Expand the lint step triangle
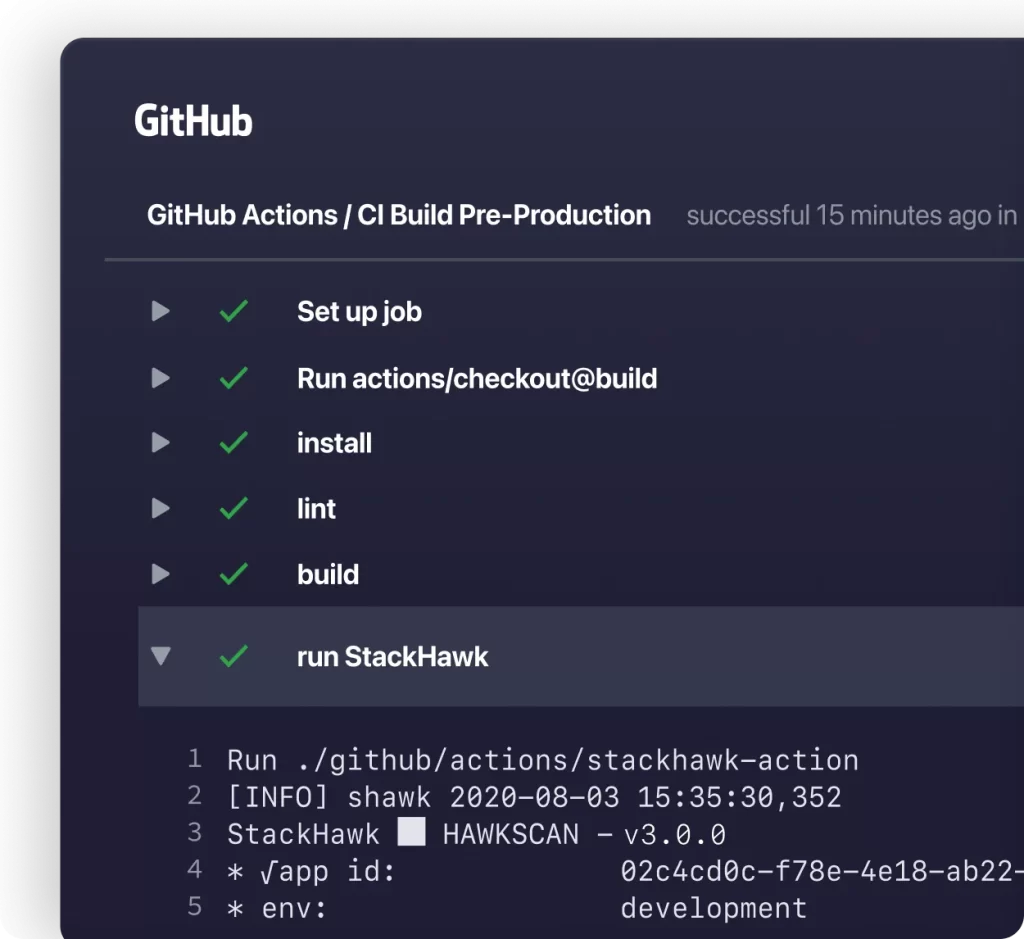Image resolution: width=1024 pixels, height=939 pixels. coord(160,509)
